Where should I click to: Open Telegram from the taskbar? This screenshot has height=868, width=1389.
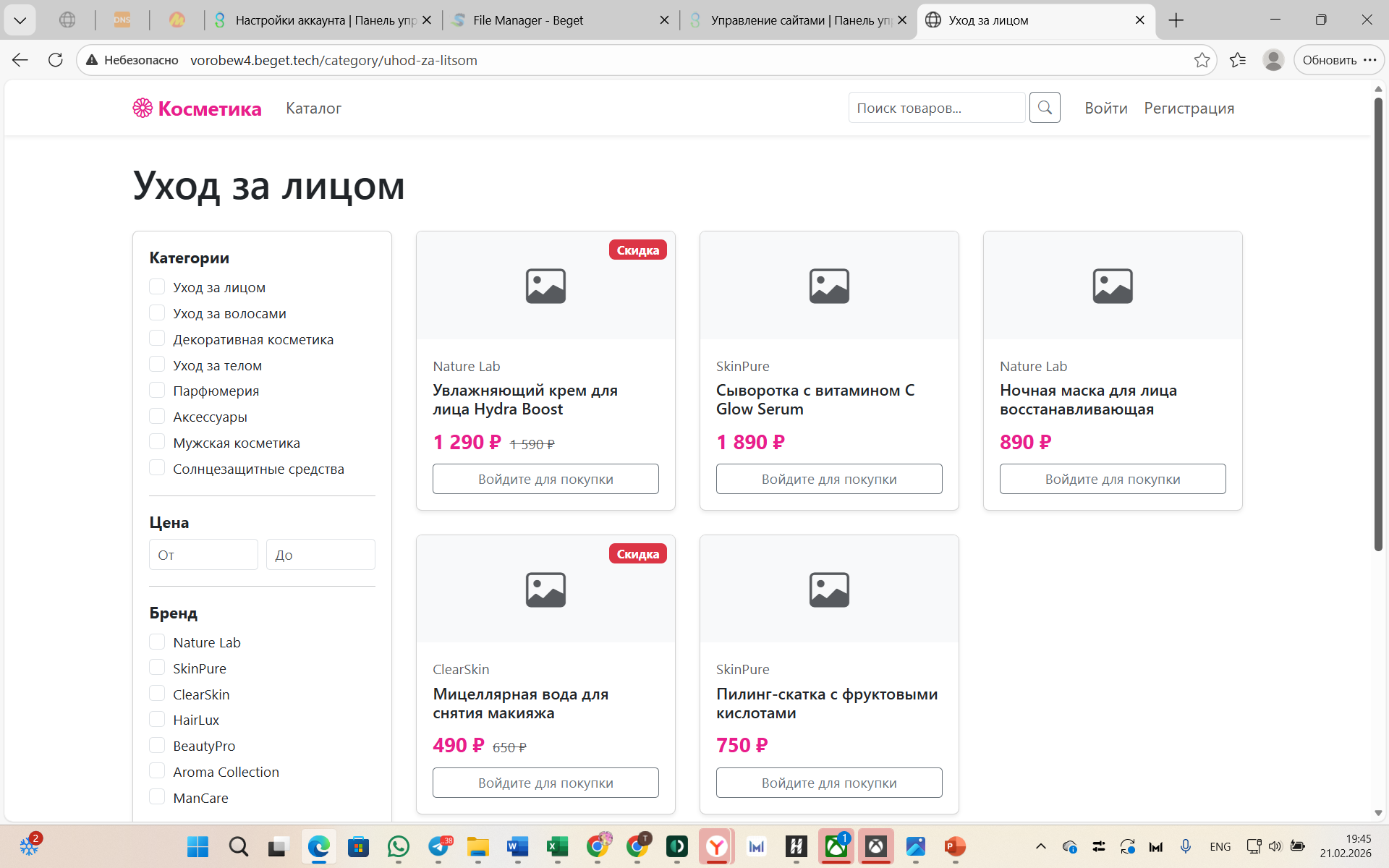click(x=438, y=846)
